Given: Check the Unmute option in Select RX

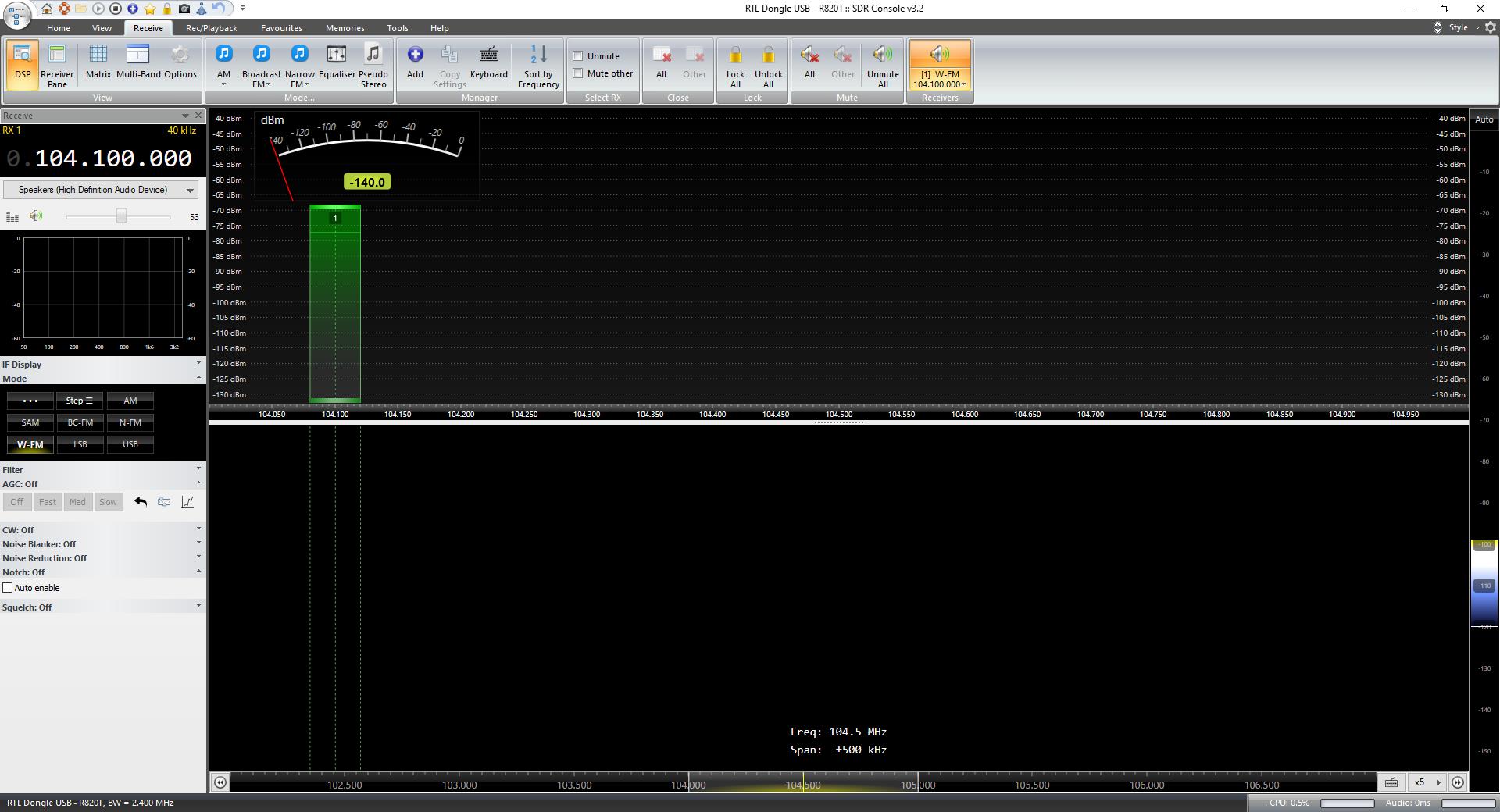Looking at the screenshot, I should [x=578, y=55].
